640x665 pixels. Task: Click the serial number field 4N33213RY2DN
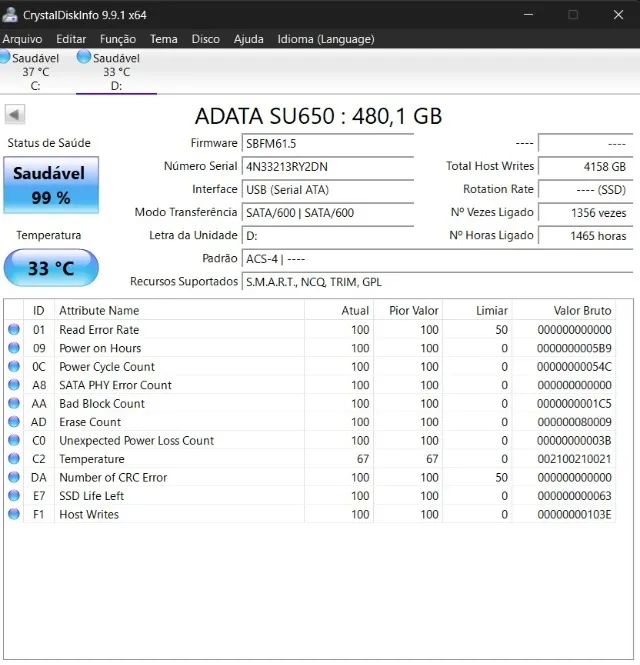327,166
